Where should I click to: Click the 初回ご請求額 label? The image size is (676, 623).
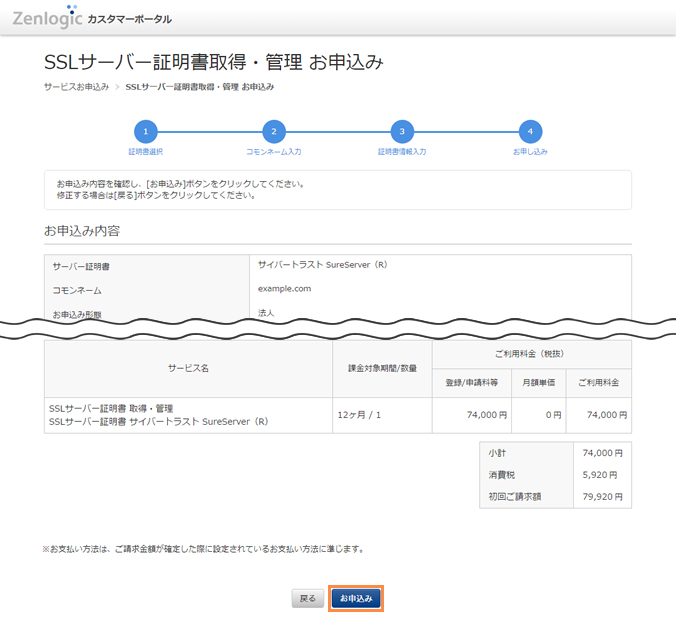click(515, 497)
